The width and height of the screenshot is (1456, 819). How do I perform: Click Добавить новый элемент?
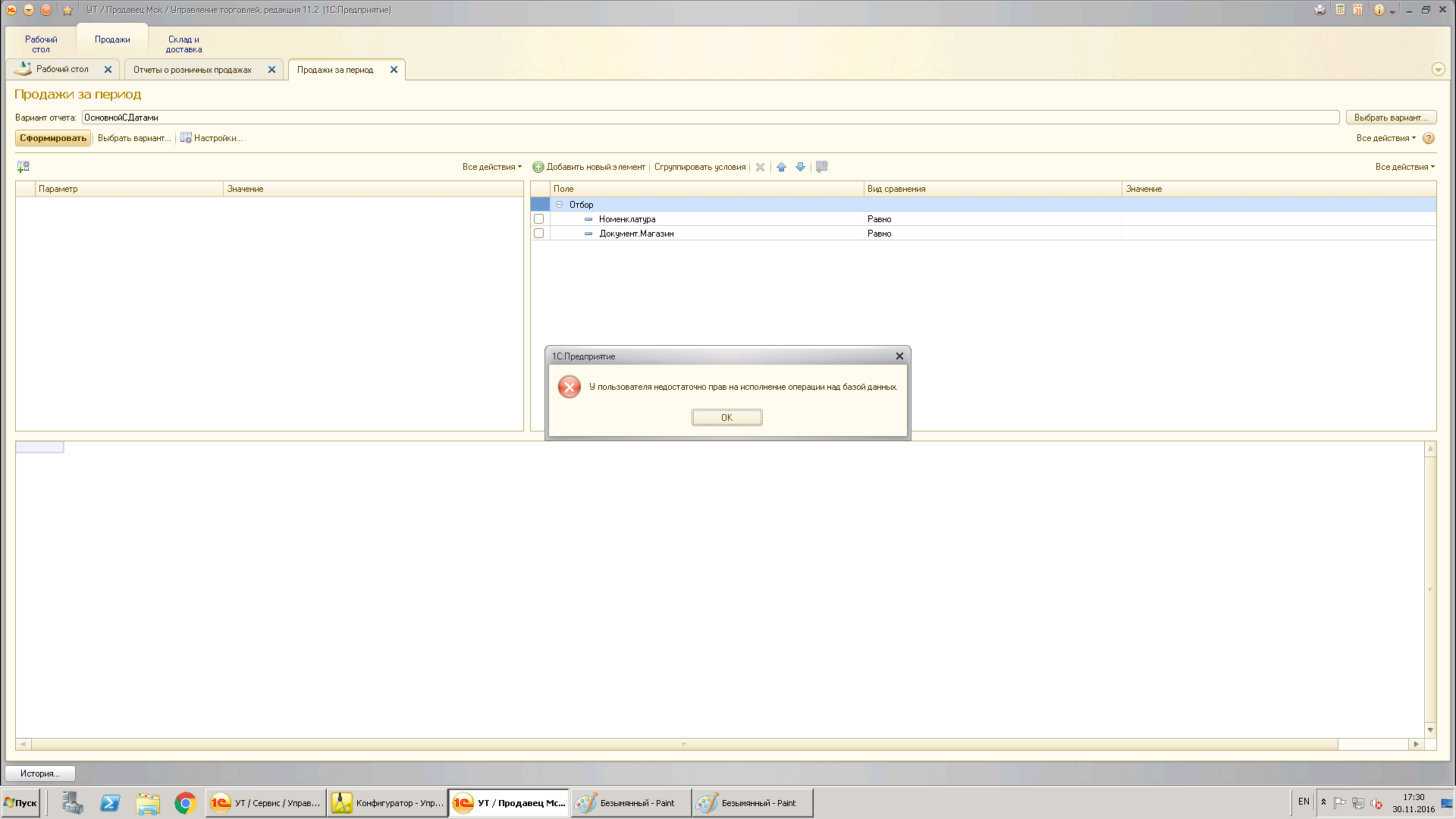coord(589,167)
